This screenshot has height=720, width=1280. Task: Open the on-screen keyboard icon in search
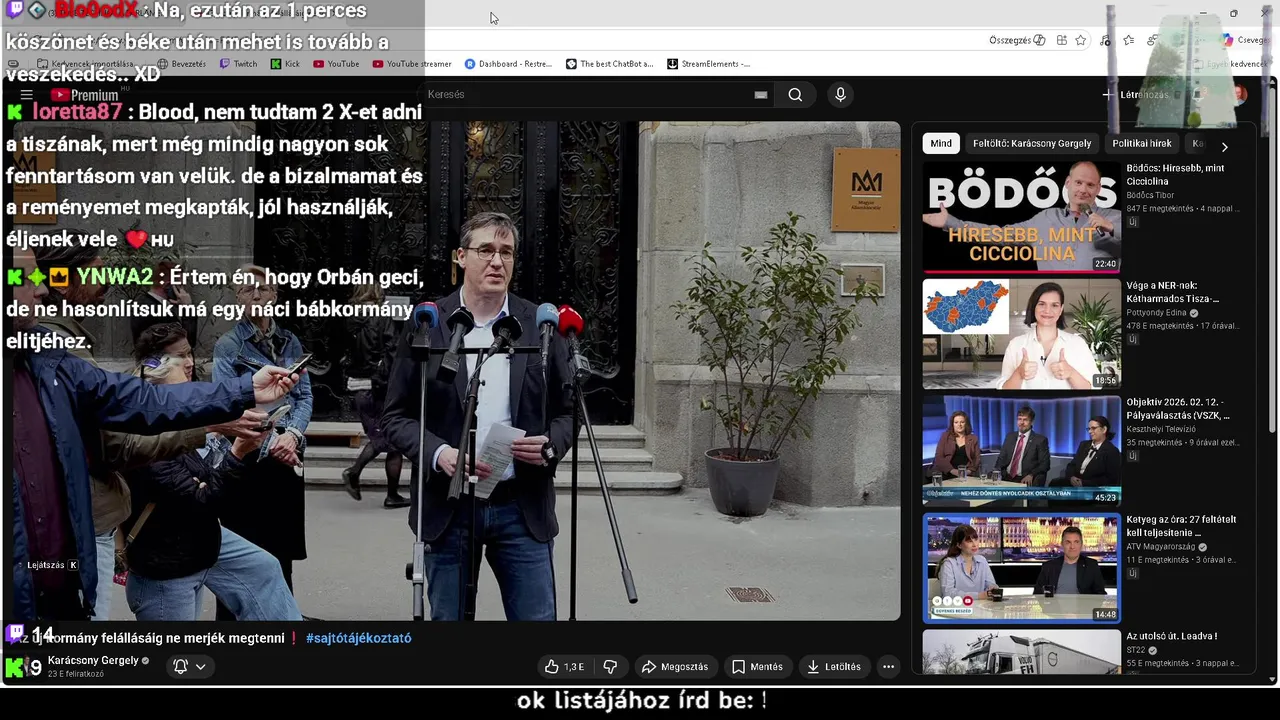(761, 95)
